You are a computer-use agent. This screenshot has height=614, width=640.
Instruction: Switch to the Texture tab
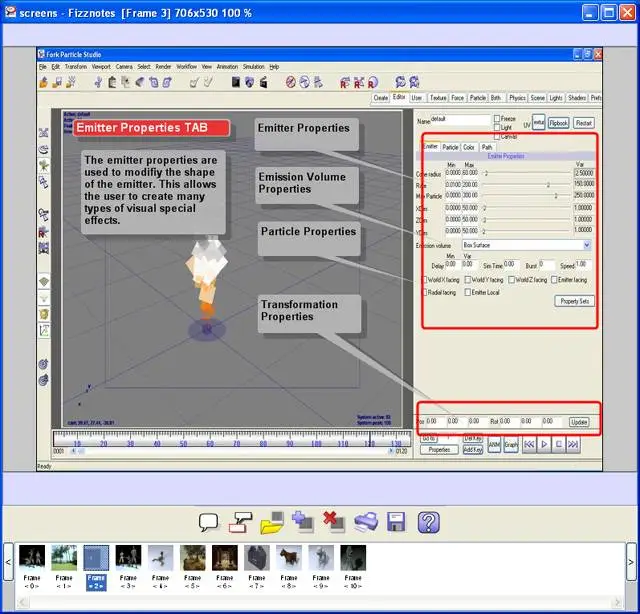pos(438,98)
